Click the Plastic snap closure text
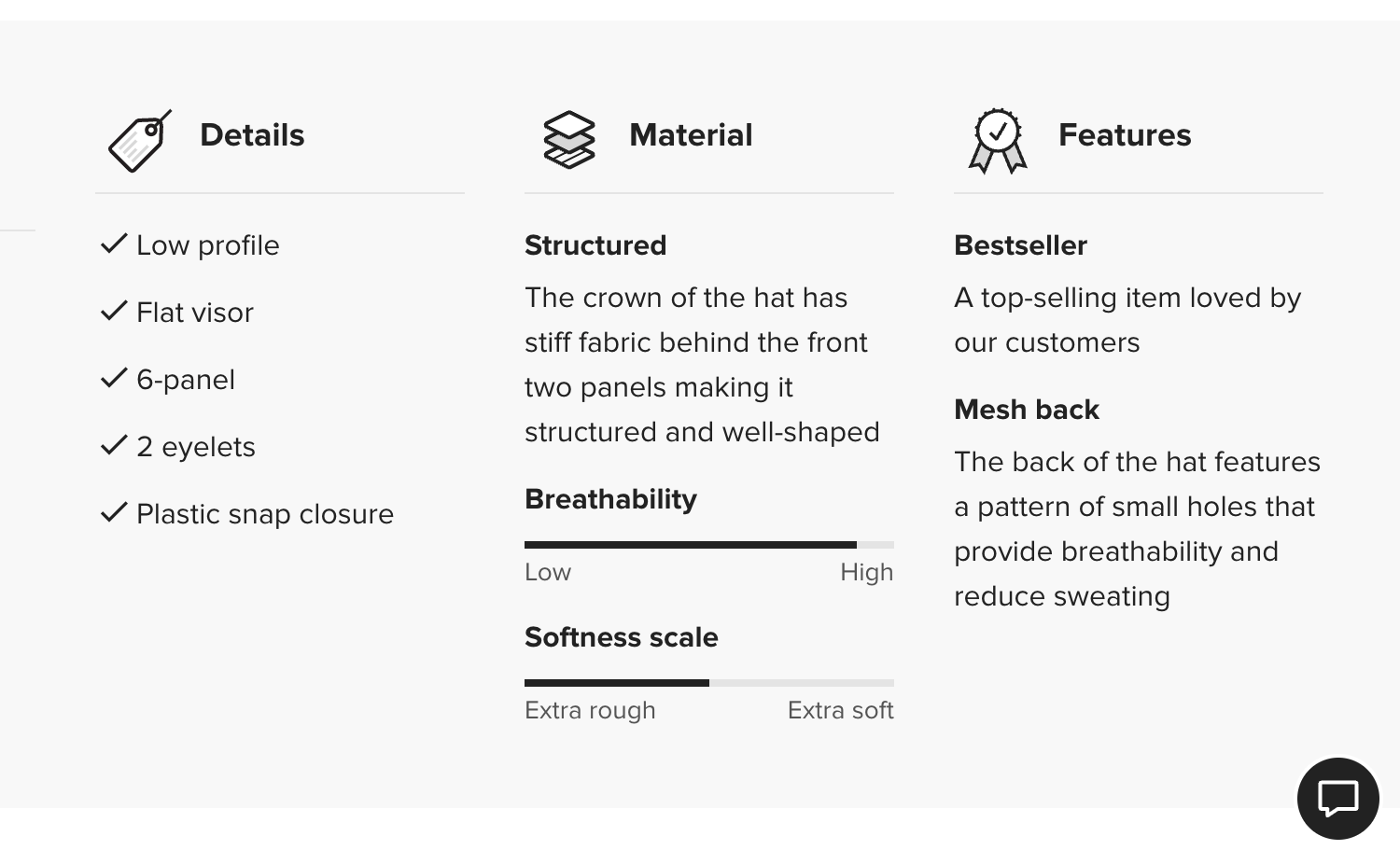This screenshot has height=864, width=1400. click(x=265, y=514)
